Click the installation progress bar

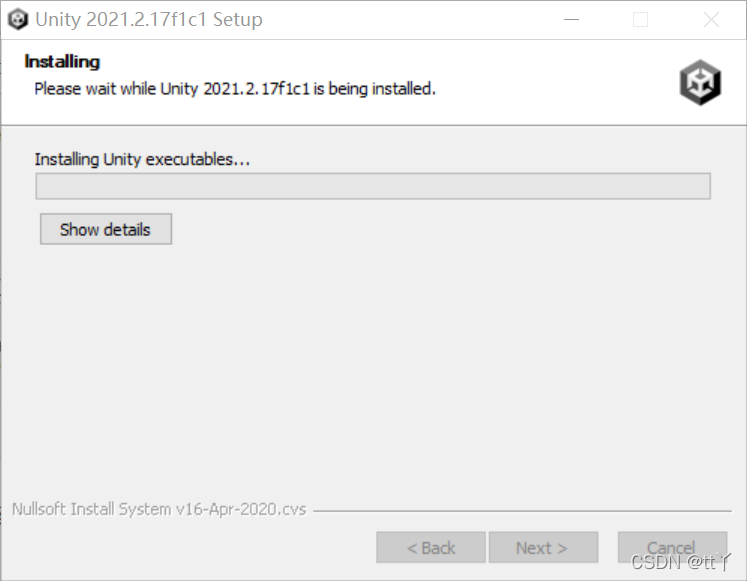(x=373, y=186)
